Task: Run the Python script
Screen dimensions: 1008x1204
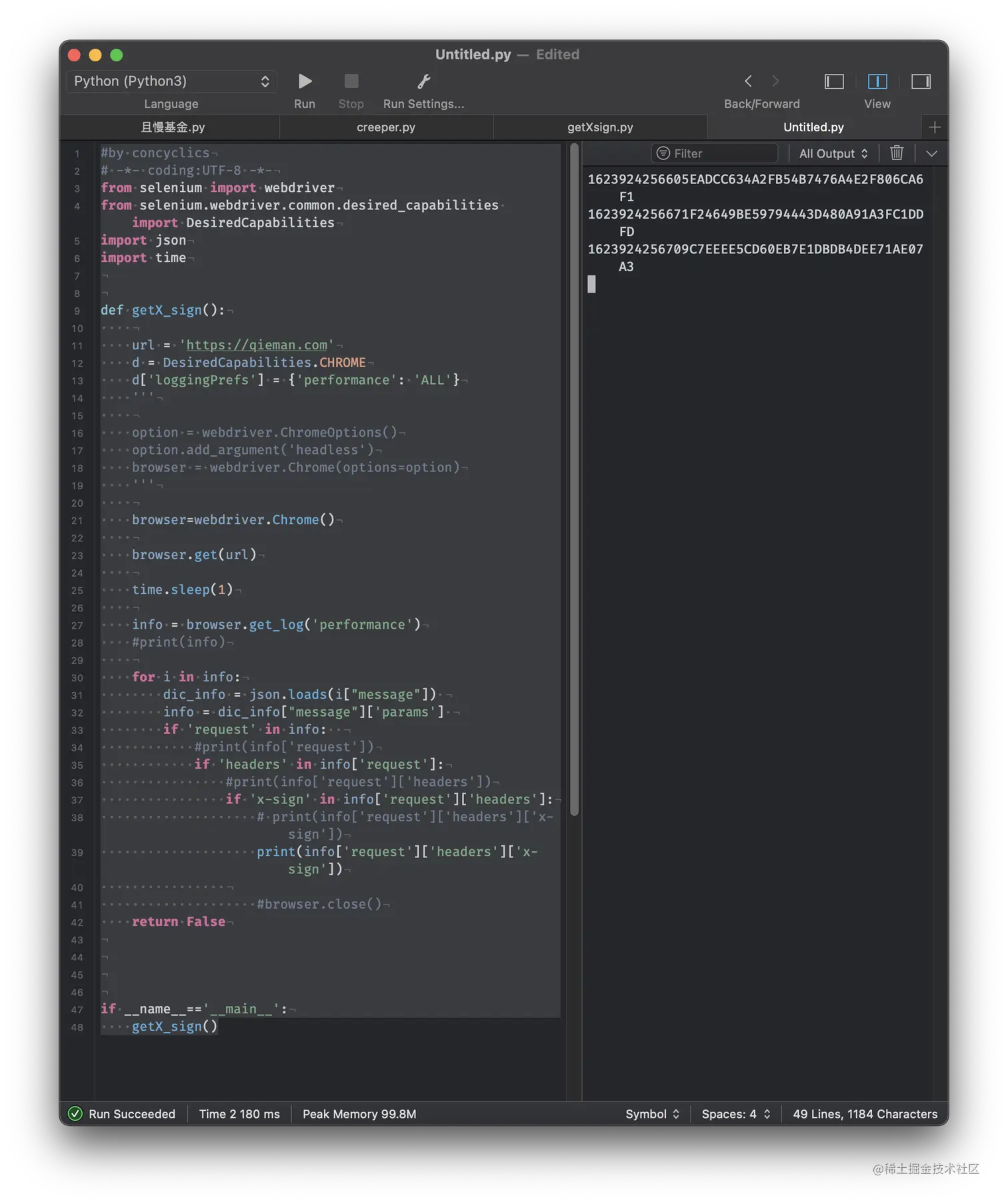Action: point(305,81)
